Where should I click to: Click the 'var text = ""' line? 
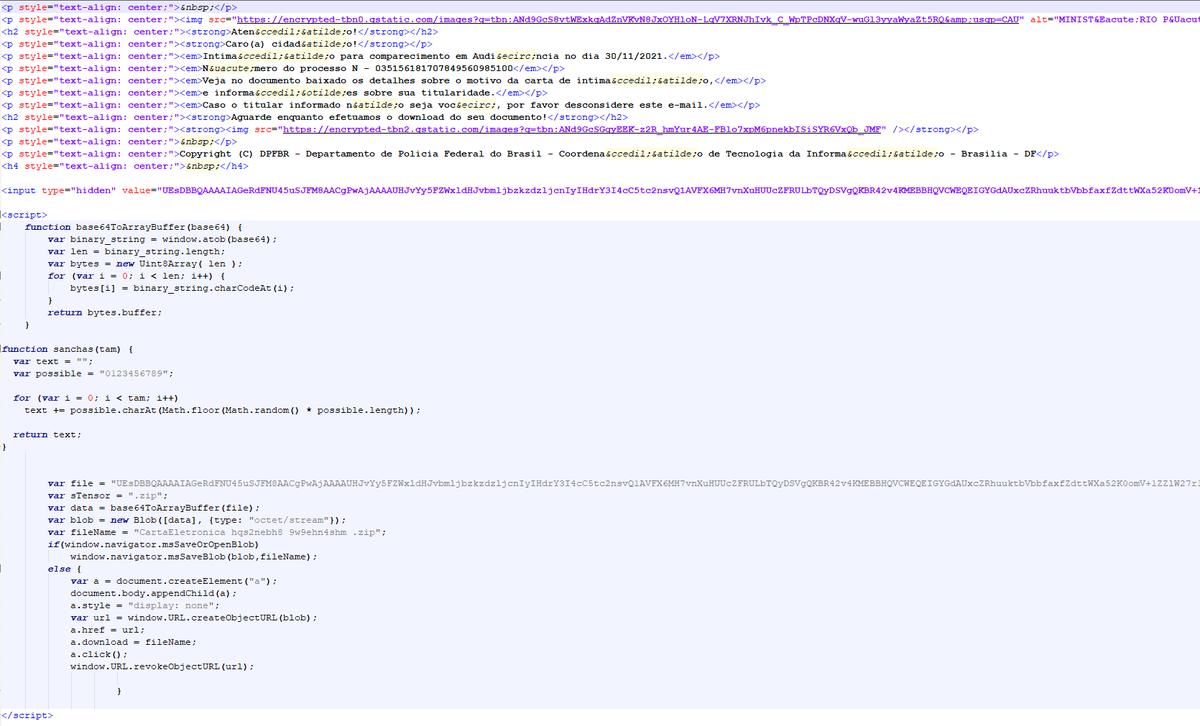pos(53,361)
